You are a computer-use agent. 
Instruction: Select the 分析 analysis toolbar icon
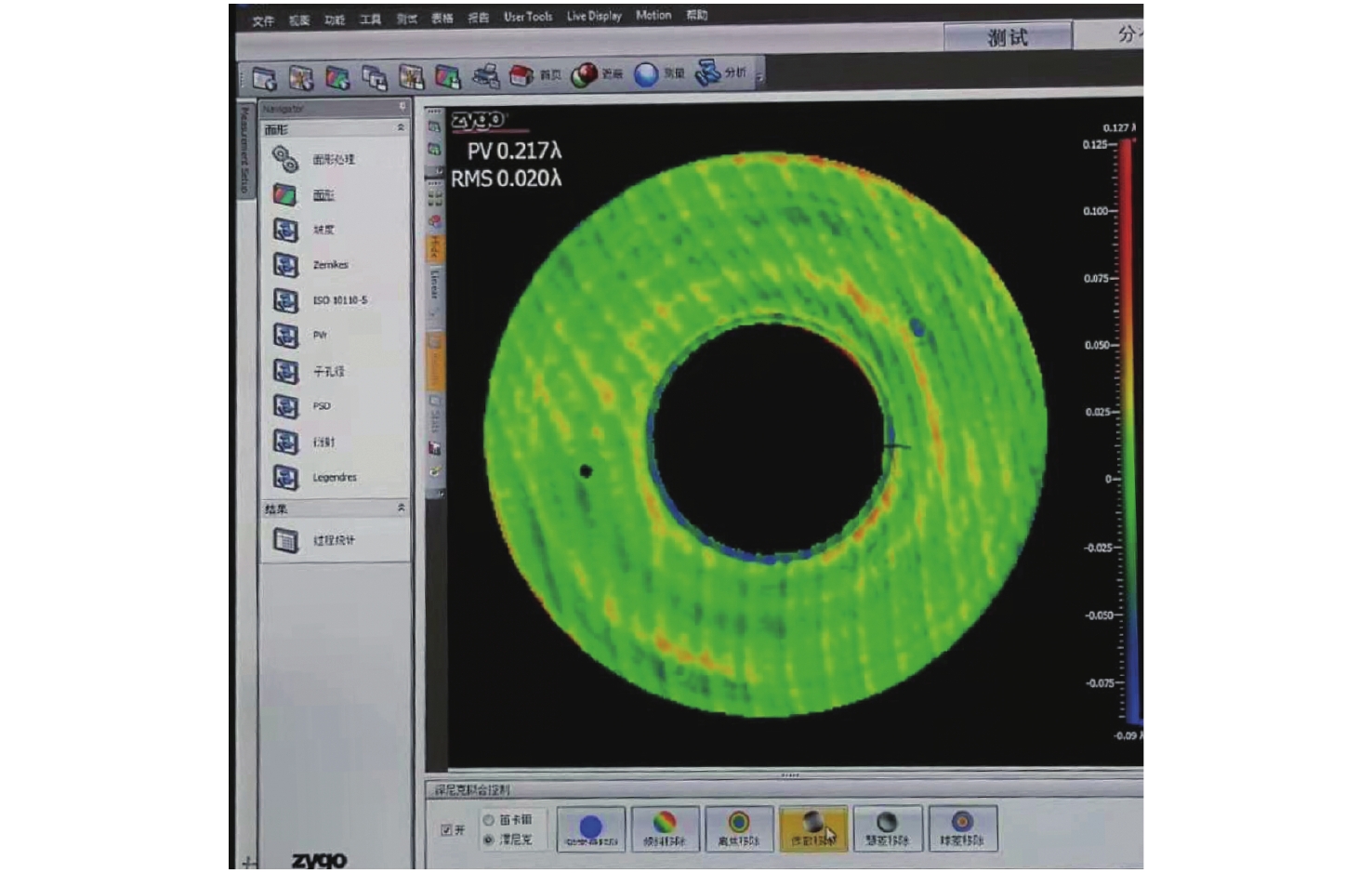coord(708,73)
